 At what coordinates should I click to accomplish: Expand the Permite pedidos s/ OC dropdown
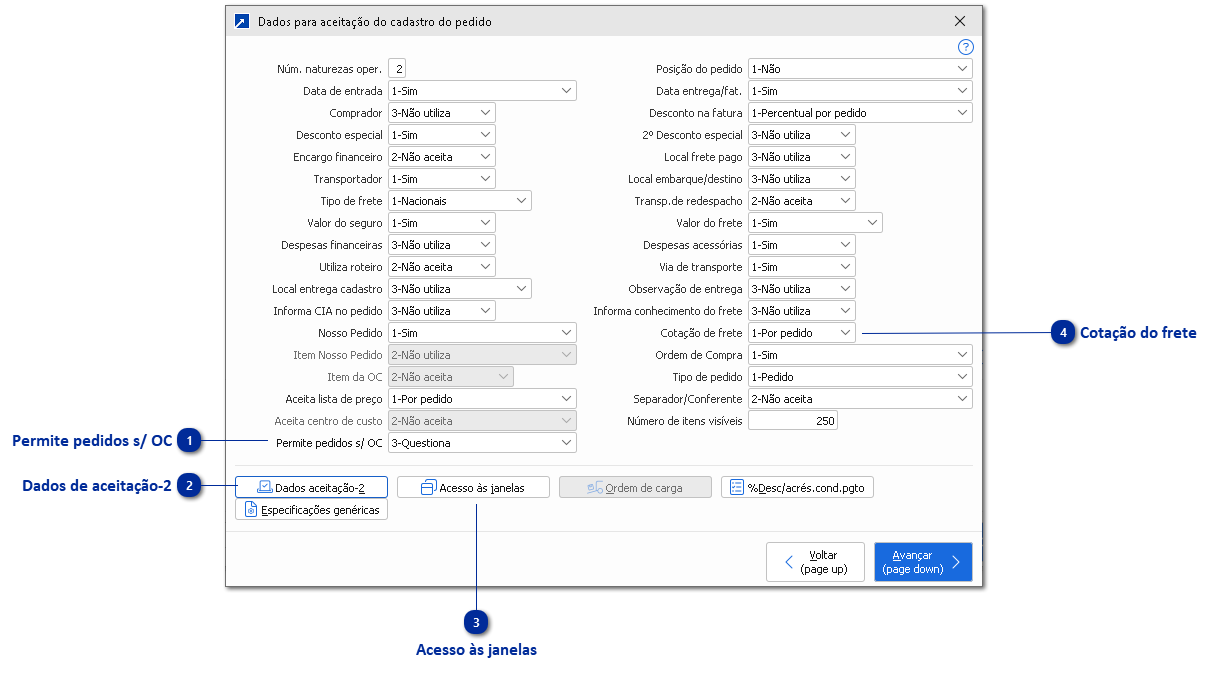566,443
